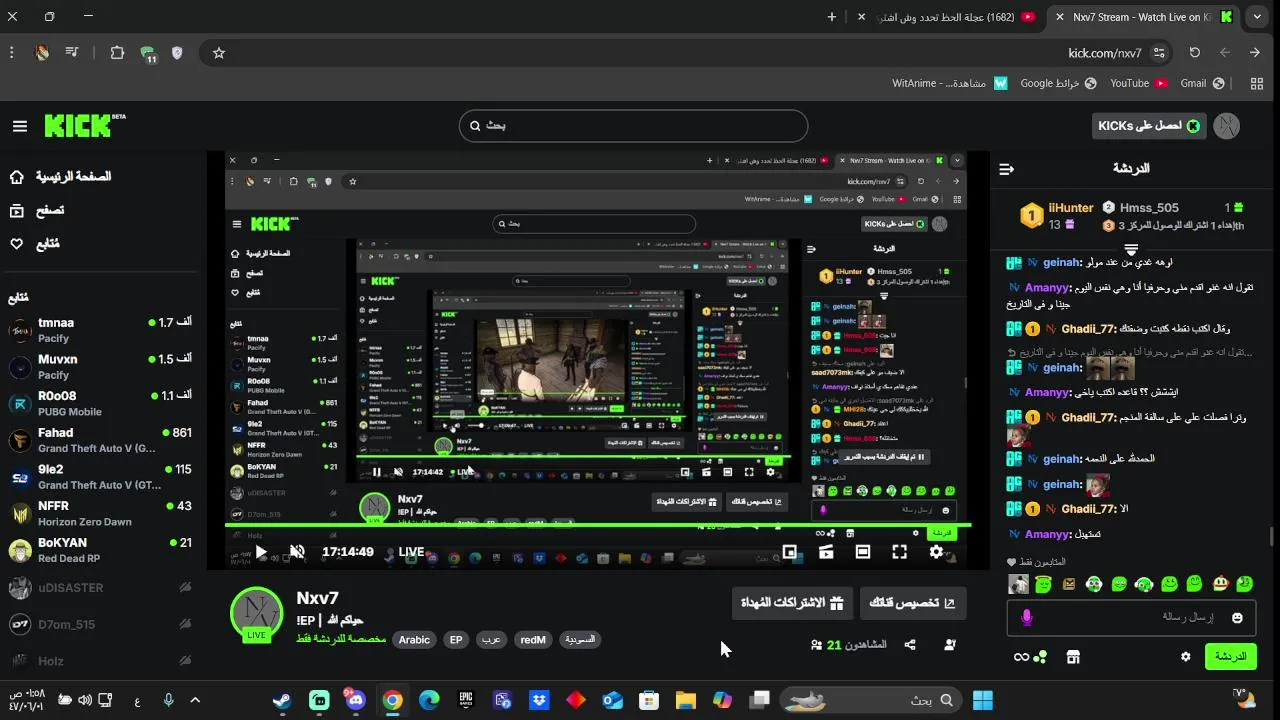Open Fahad channel in the sidebar
Viewport: 1280px width, 720px height.
(100, 440)
